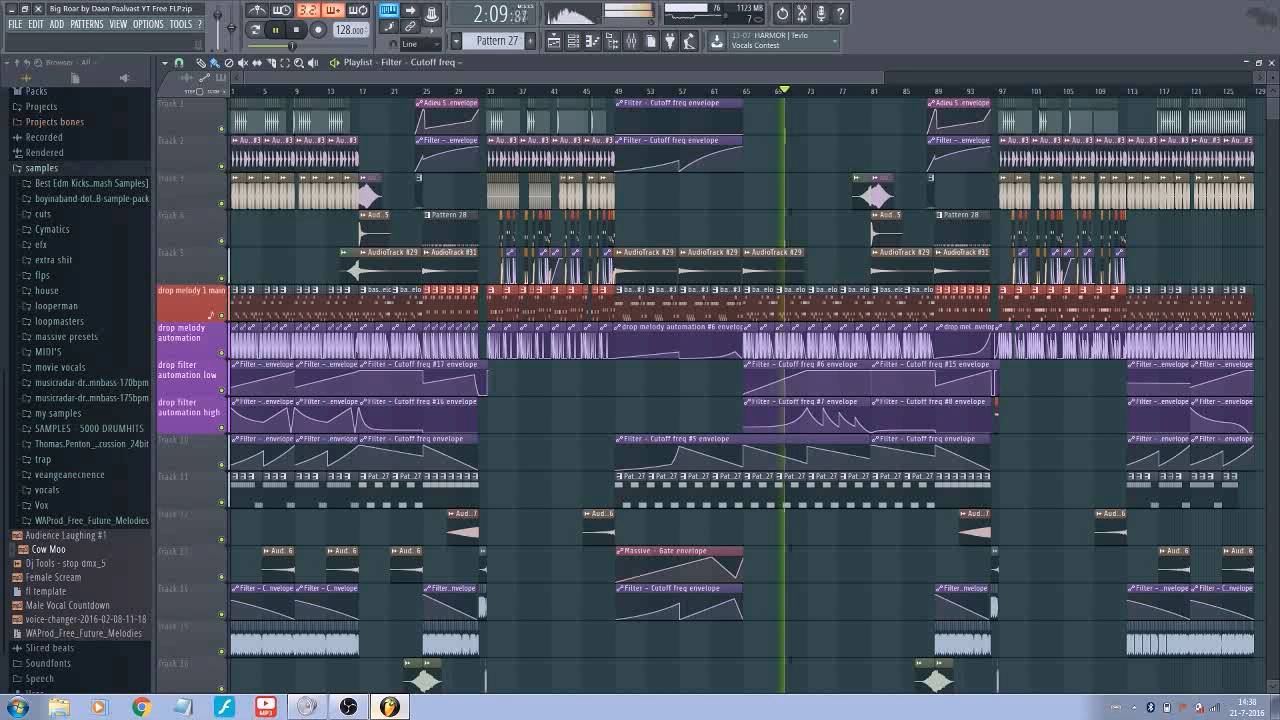
Task: Open the TOOLS menu
Action: pos(180,24)
